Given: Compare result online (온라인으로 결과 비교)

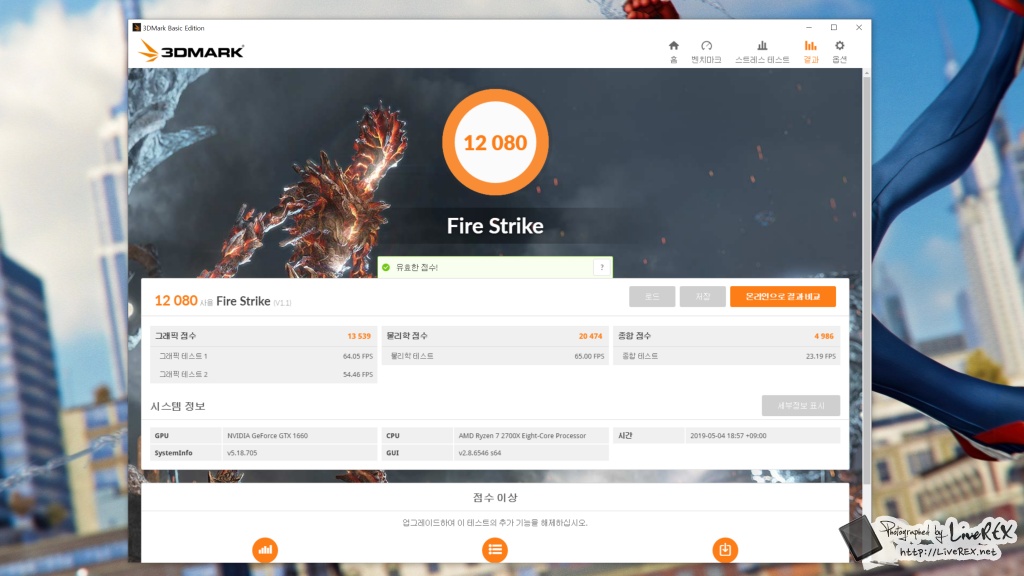Looking at the screenshot, I should coord(782,296).
